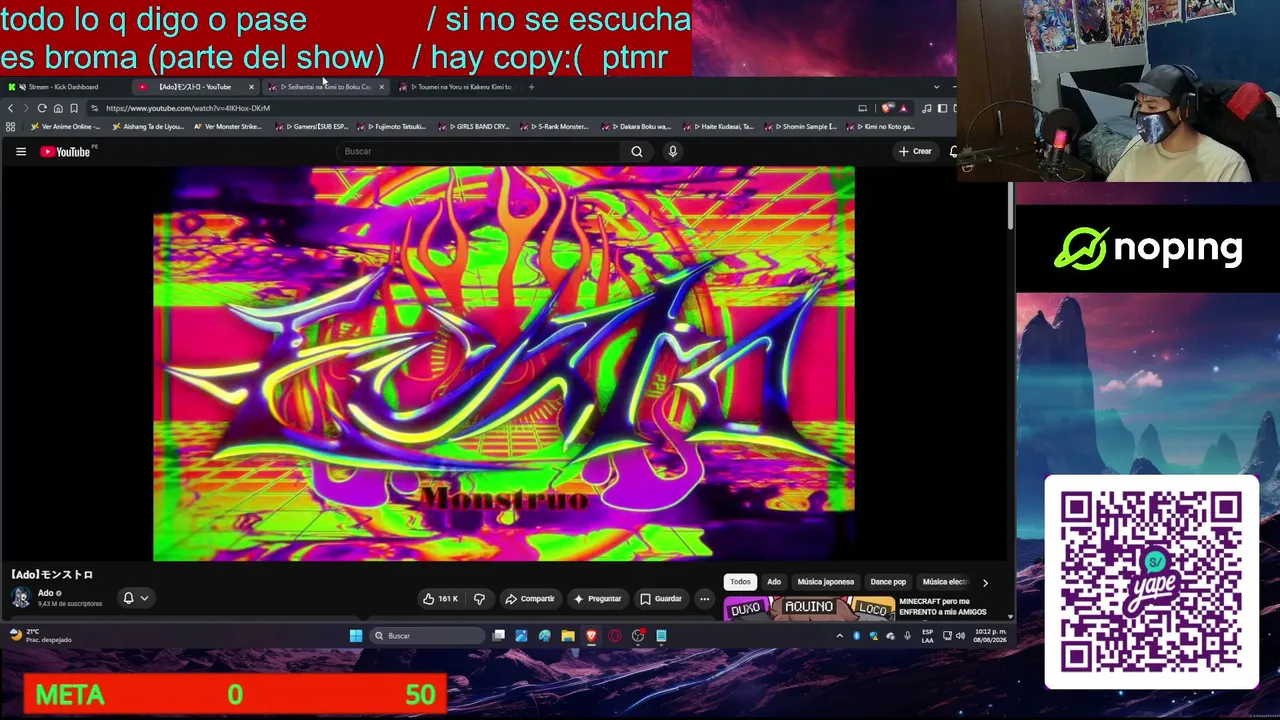The image size is (1280, 720).
Task: Open Ver Monster Strike bookmark
Action: pyautogui.click(x=227, y=127)
